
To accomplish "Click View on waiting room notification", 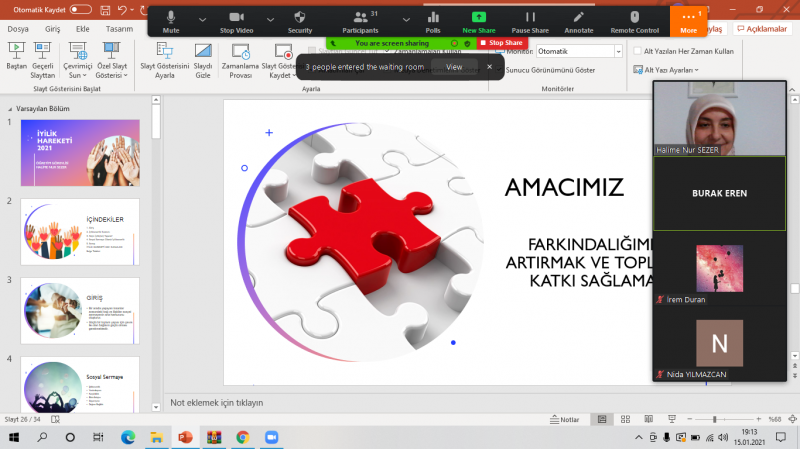I will point(453,67).
